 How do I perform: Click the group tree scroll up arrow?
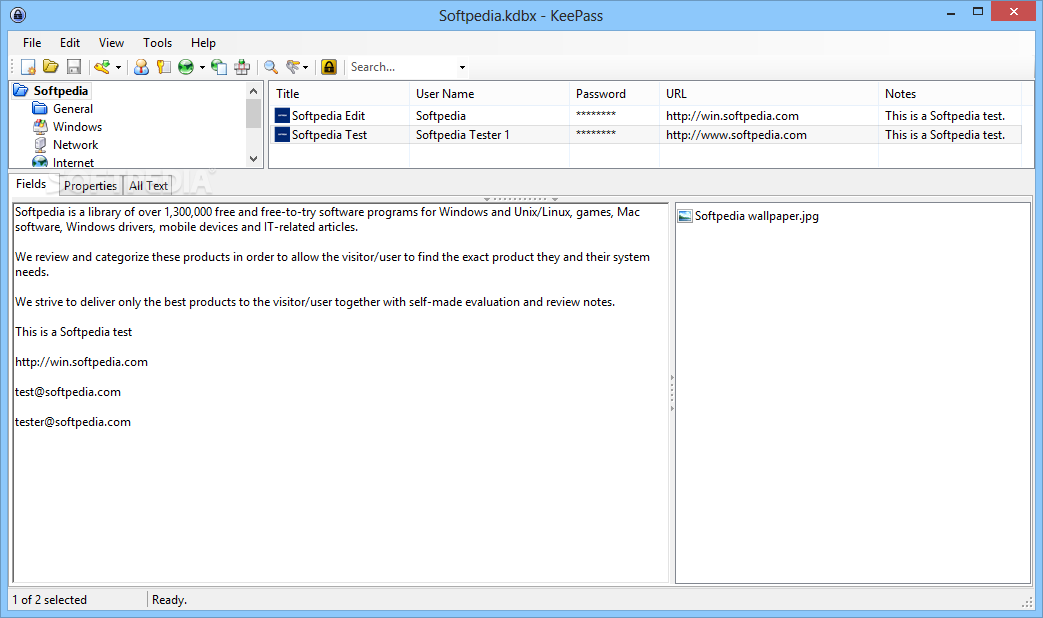tap(253, 91)
